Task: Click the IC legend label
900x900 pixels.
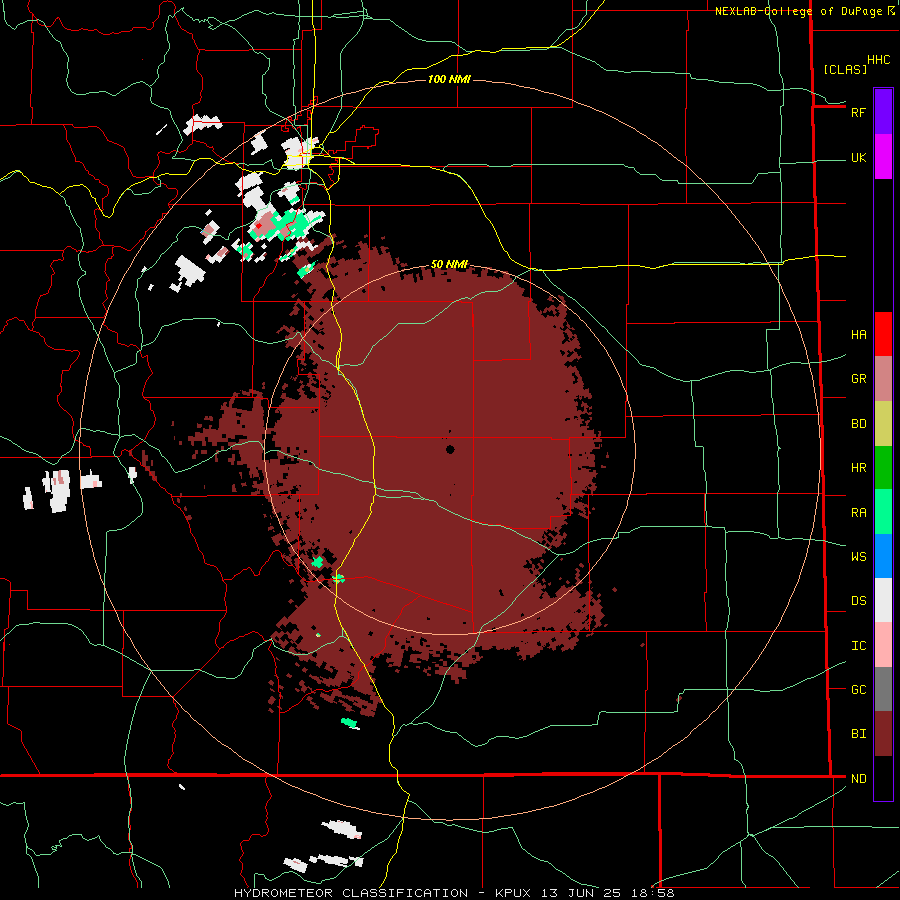Action: click(x=858, y=645)
